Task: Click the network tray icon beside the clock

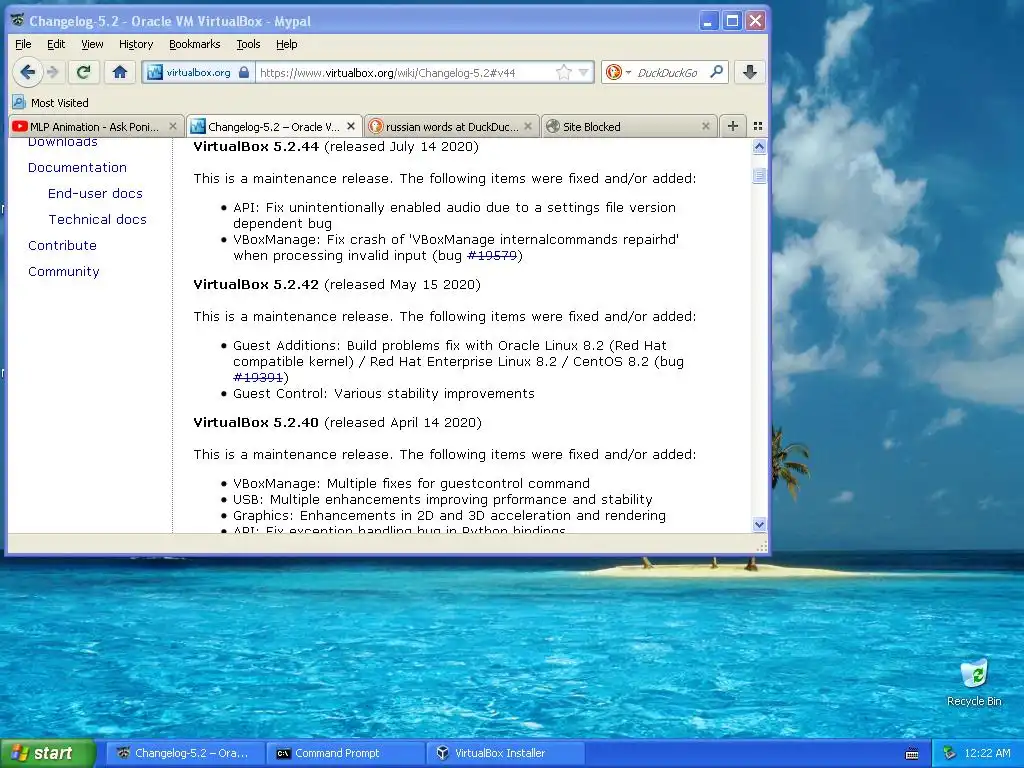Action: [949, 753]
